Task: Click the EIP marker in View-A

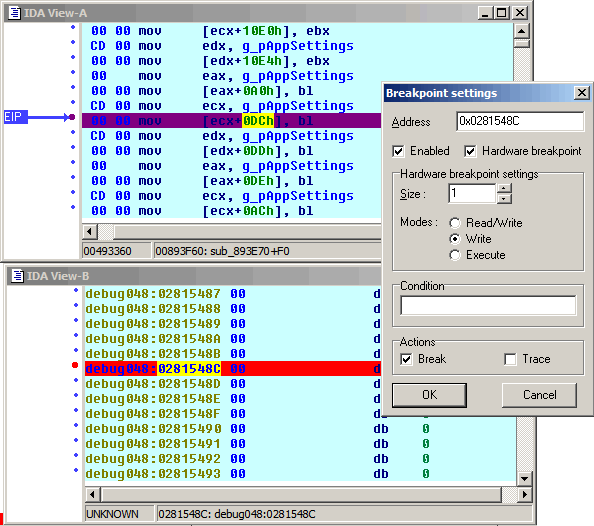Action: coord(15,117)
